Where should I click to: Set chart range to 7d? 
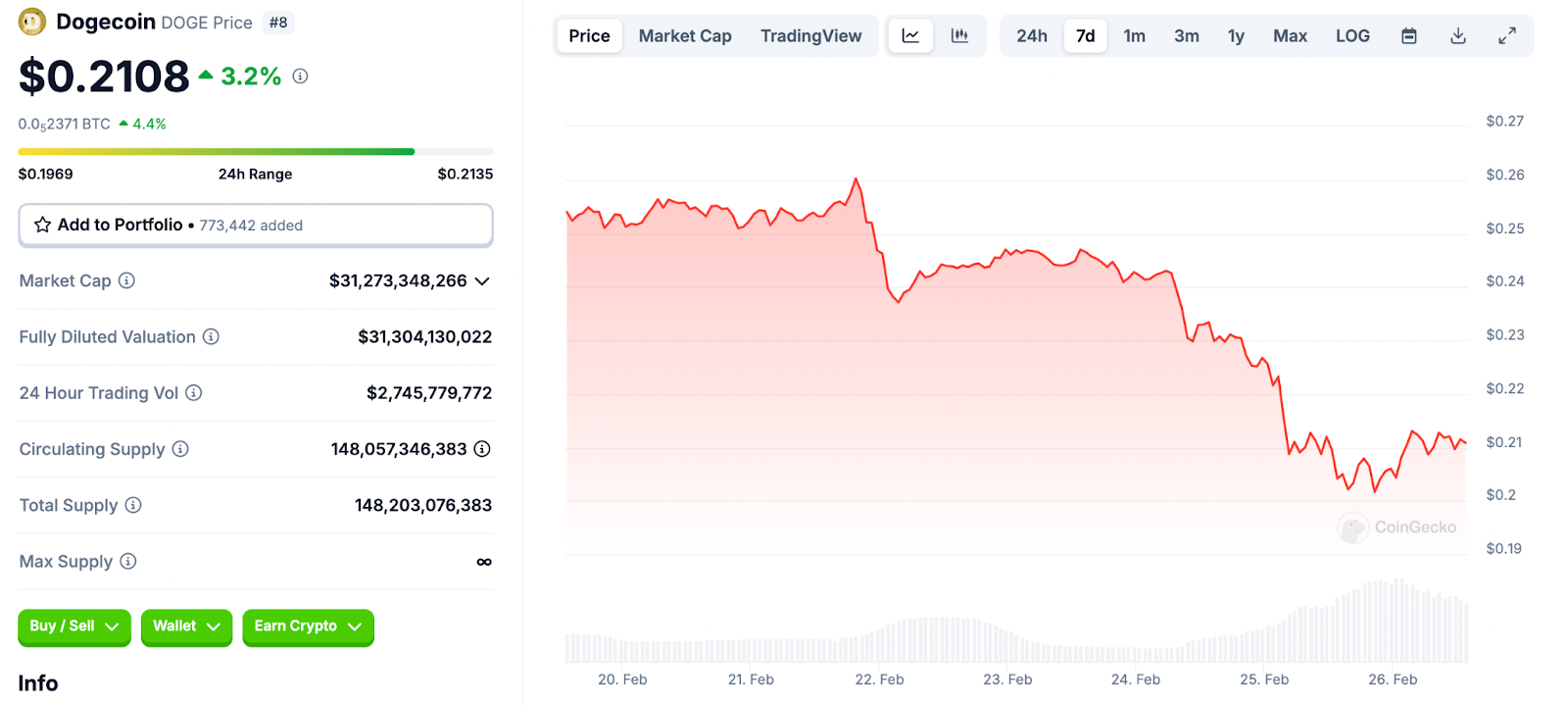tap(1086, 36)
